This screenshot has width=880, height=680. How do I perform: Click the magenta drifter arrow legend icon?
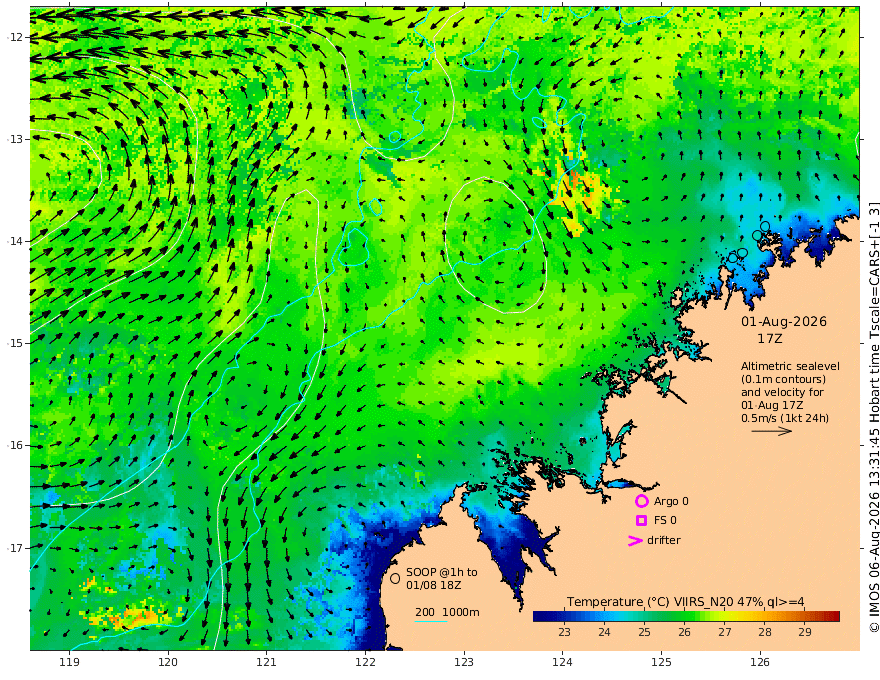(x=635, y=541)
